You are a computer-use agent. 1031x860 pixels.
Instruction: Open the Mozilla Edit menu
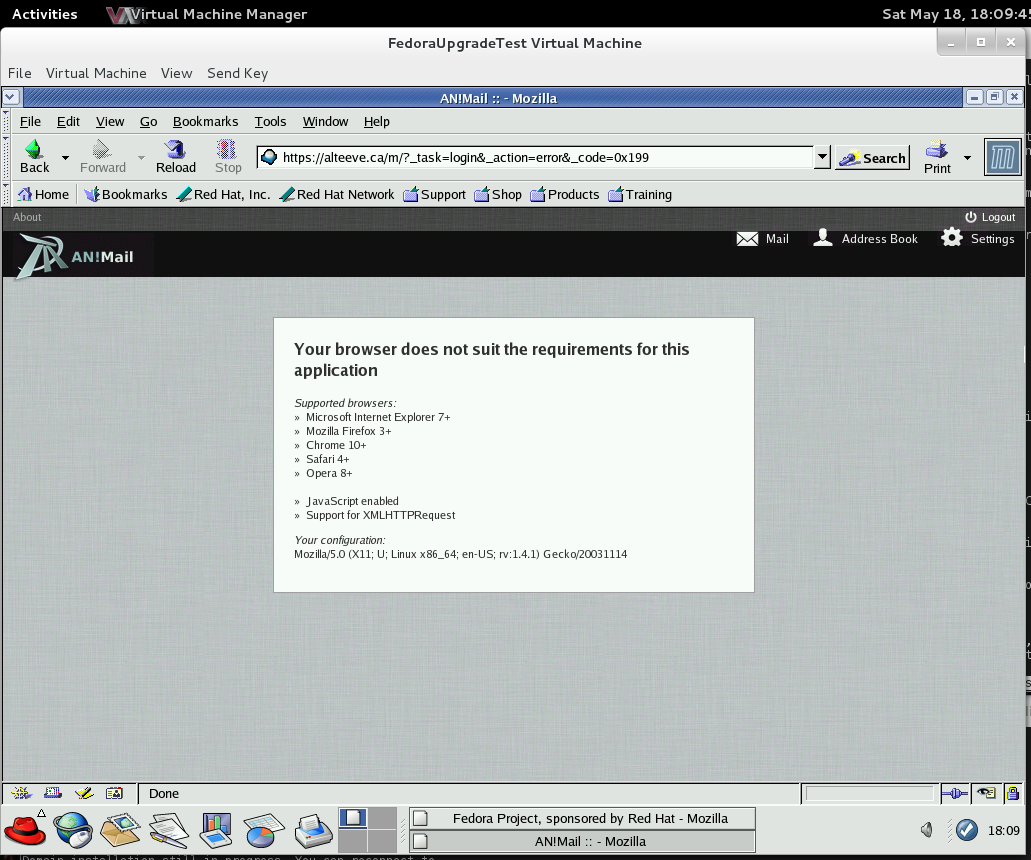click(68, 122)
